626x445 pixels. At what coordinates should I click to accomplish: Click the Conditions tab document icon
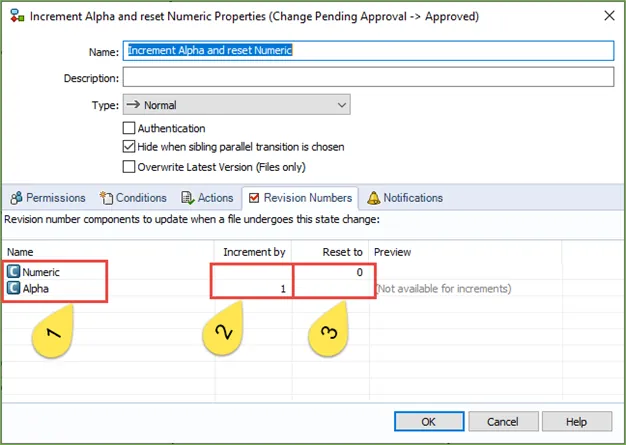[106, 198]
